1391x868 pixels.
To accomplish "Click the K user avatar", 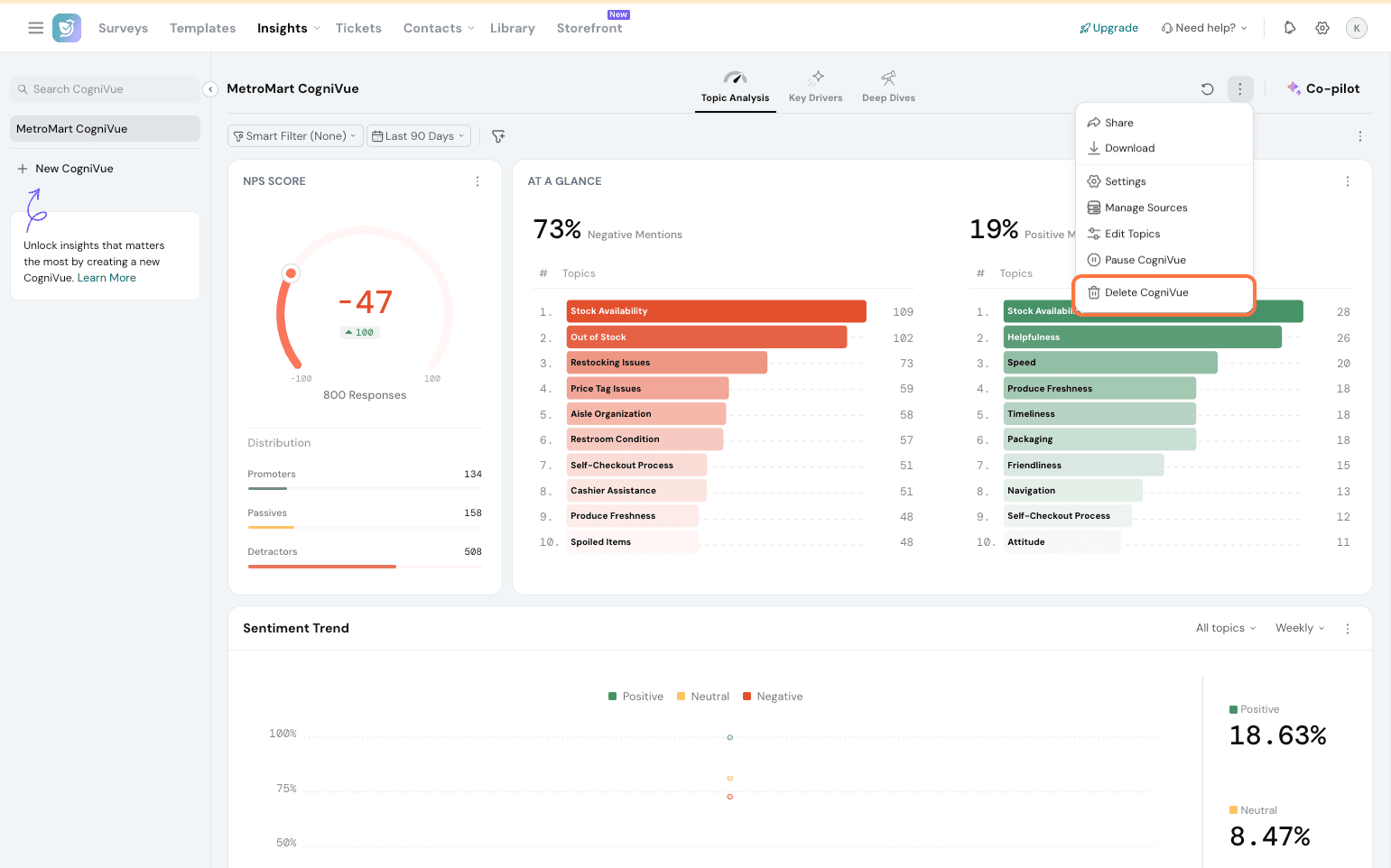I will (1356, 28).
